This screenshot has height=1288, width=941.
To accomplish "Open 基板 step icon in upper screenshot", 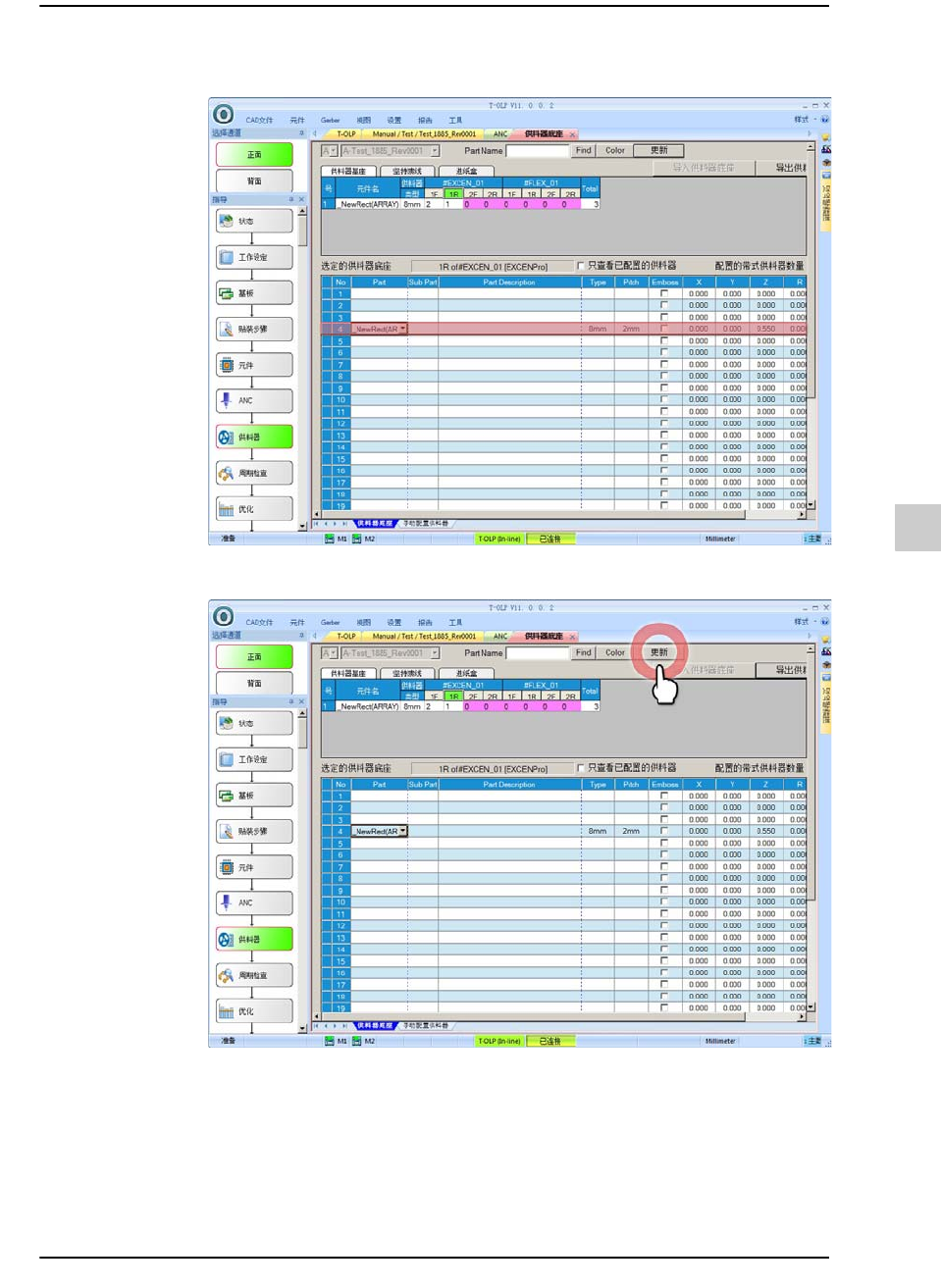I will pos(227,292).
